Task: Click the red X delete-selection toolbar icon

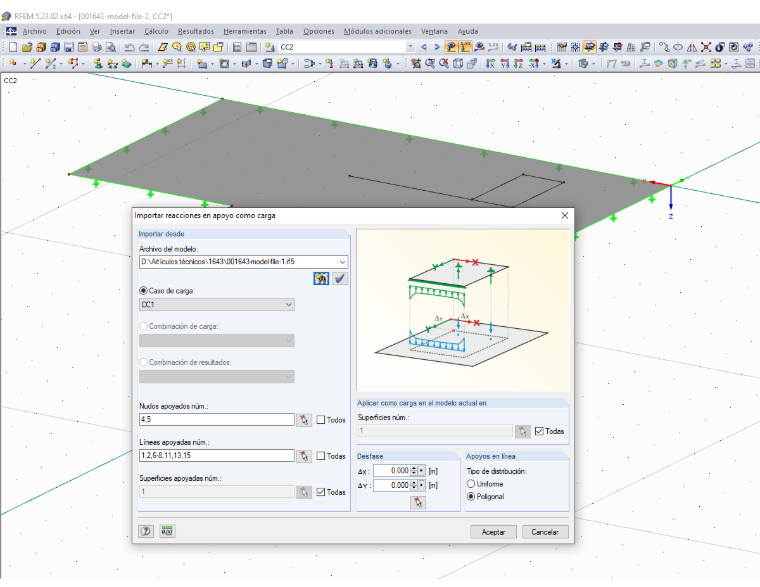Action: 706,47
